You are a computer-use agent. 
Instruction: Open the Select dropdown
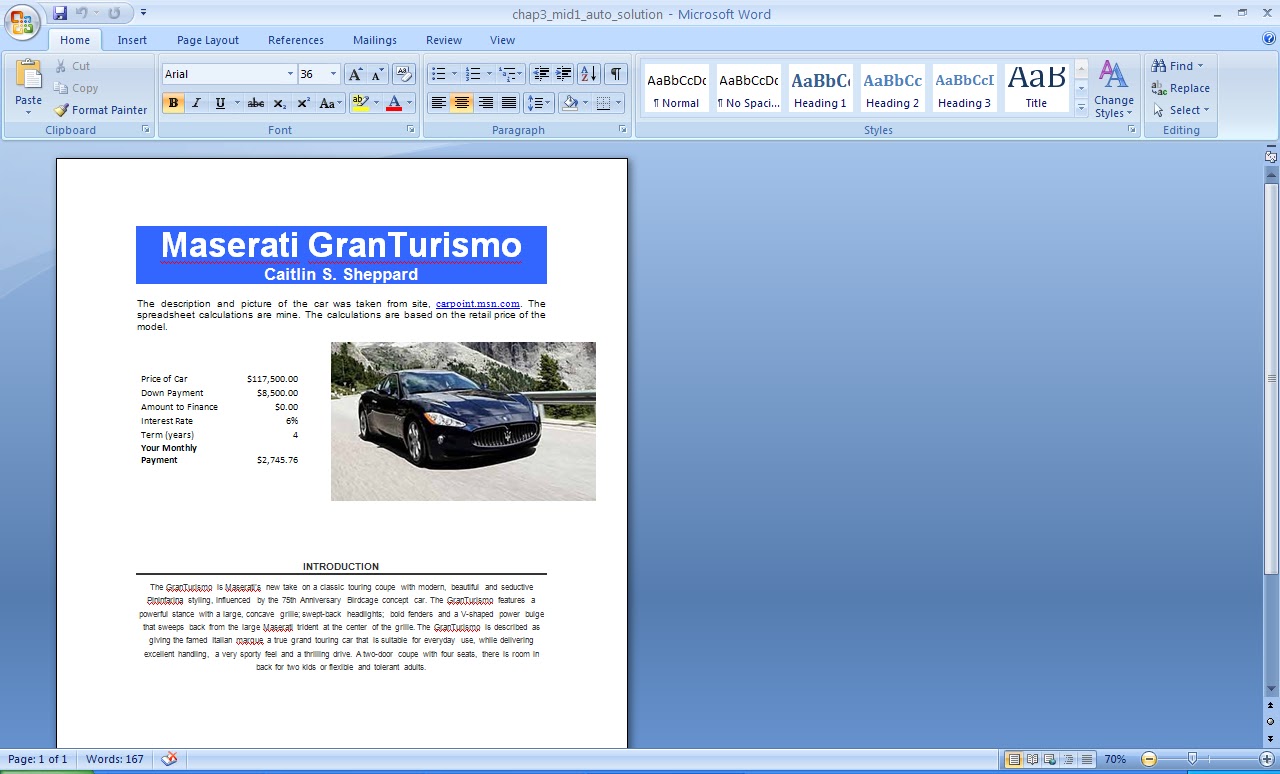click(x=1181, y=110)
